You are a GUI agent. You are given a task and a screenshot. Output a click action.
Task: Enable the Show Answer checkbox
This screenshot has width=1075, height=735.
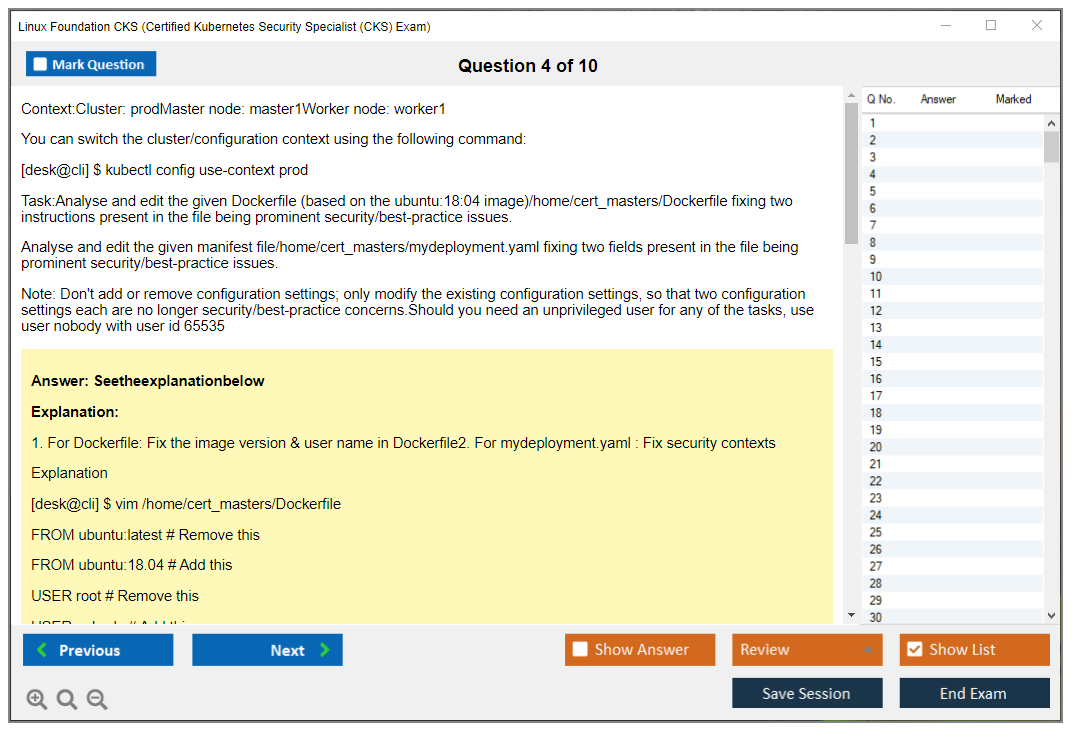[x=580, y=650]
